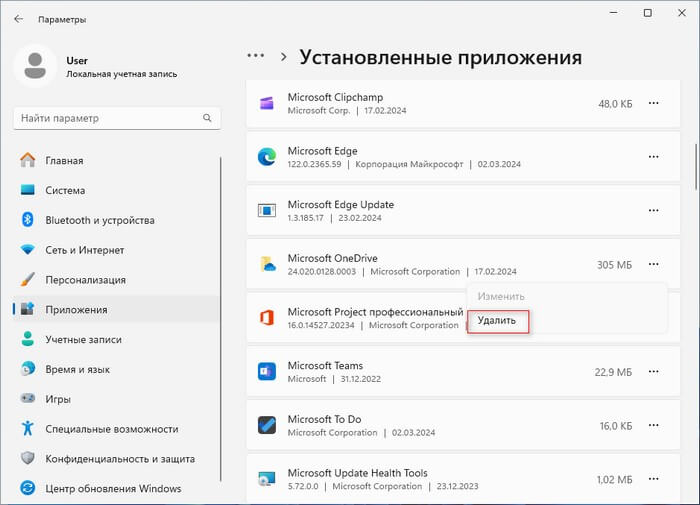Open more options for Microsoft Clipchamp
This screenshot has width=700, height=505.
tap(653, 103)
